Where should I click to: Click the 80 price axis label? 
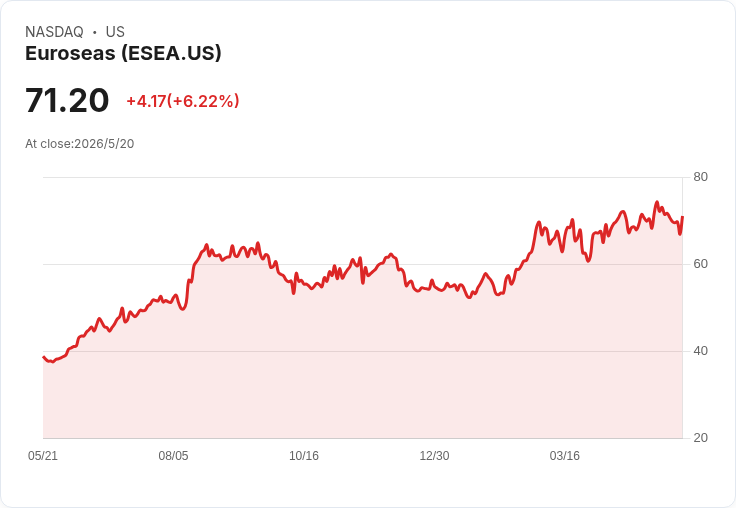coord(700,177)
